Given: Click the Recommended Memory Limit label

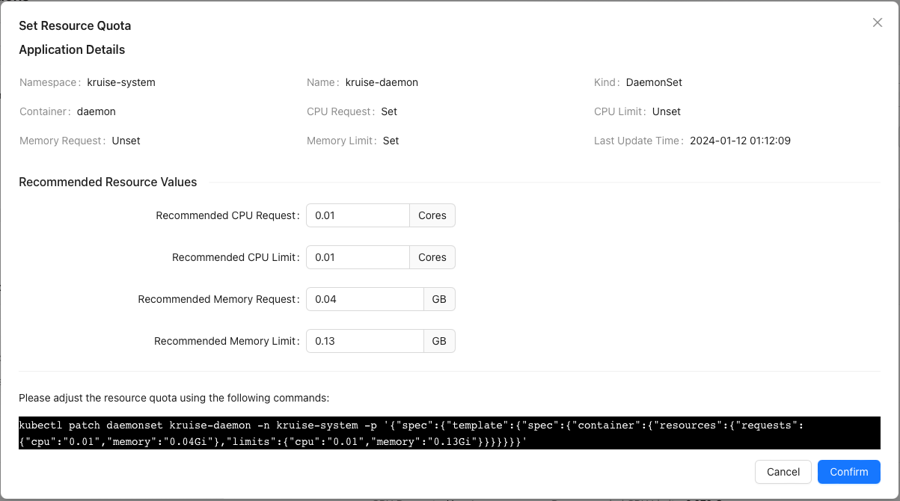Looking at the screenshot, I should click(227, 341).
